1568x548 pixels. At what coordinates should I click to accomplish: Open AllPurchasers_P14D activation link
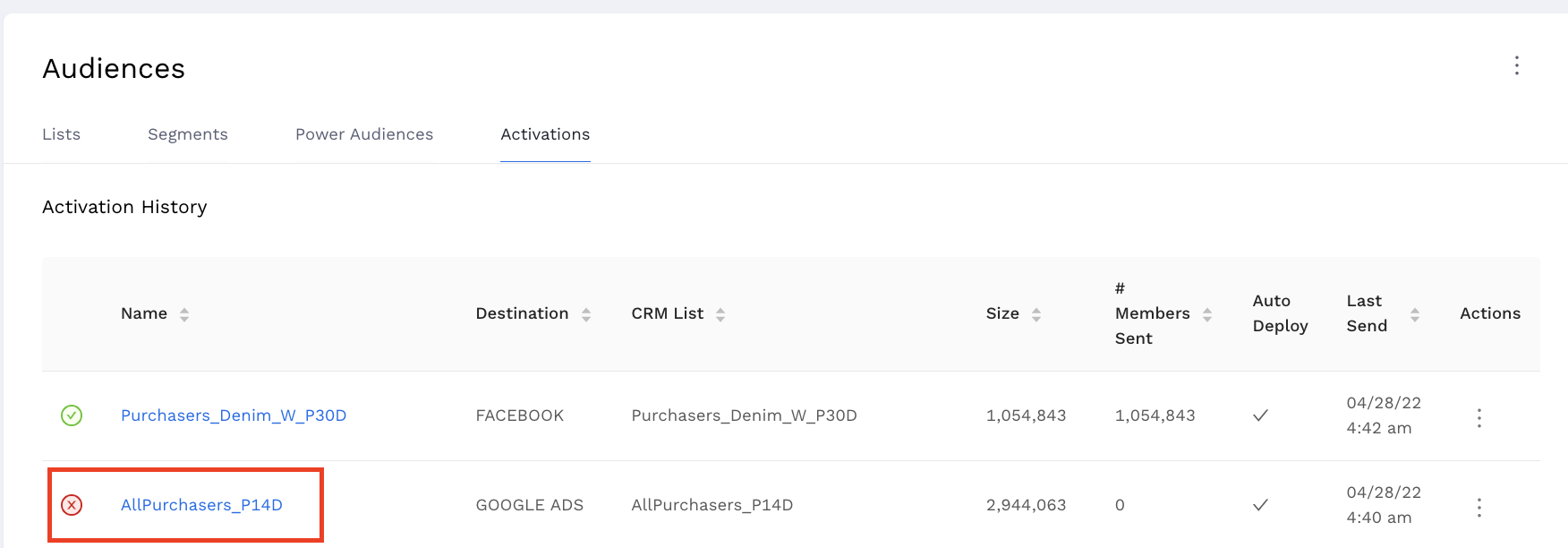(x=201, y=505)
